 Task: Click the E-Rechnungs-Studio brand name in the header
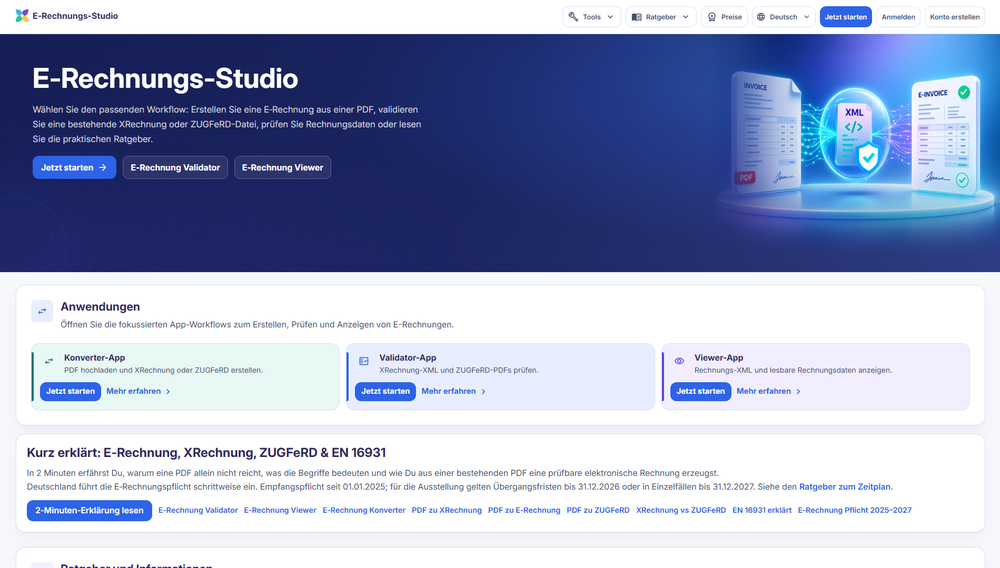tap(75, 16)
